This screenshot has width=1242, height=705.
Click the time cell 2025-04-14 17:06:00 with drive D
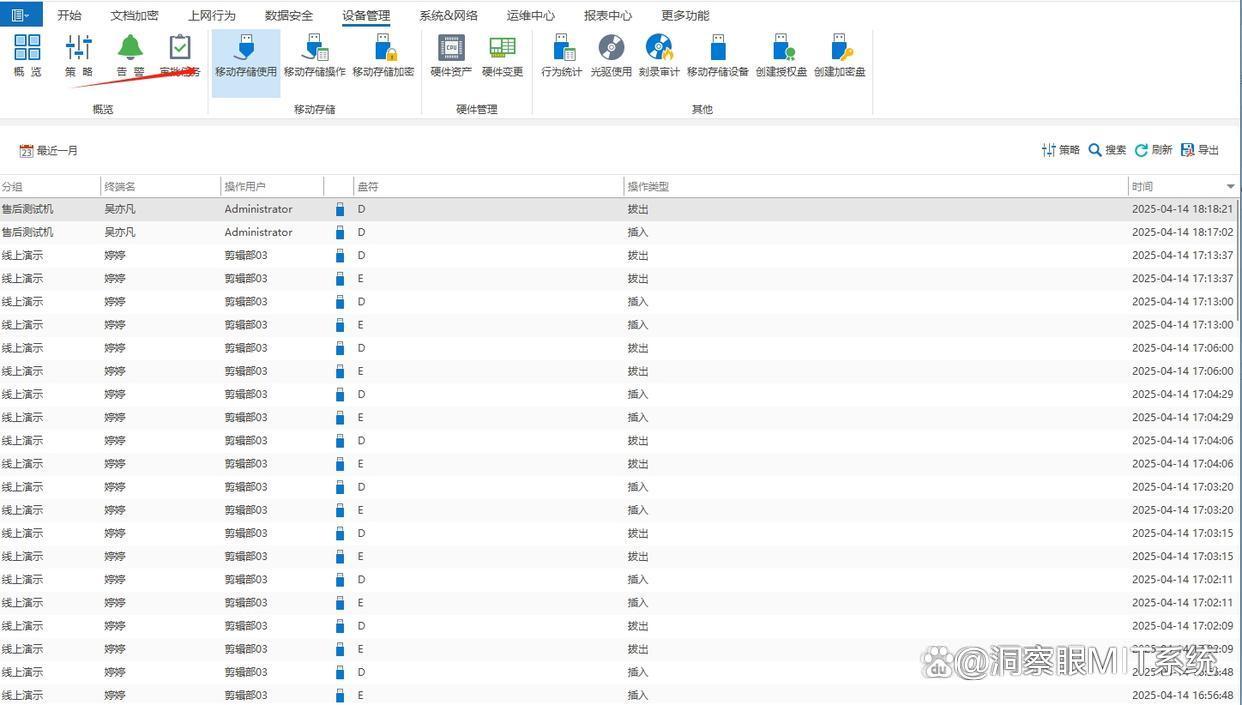pos(1182,348)
